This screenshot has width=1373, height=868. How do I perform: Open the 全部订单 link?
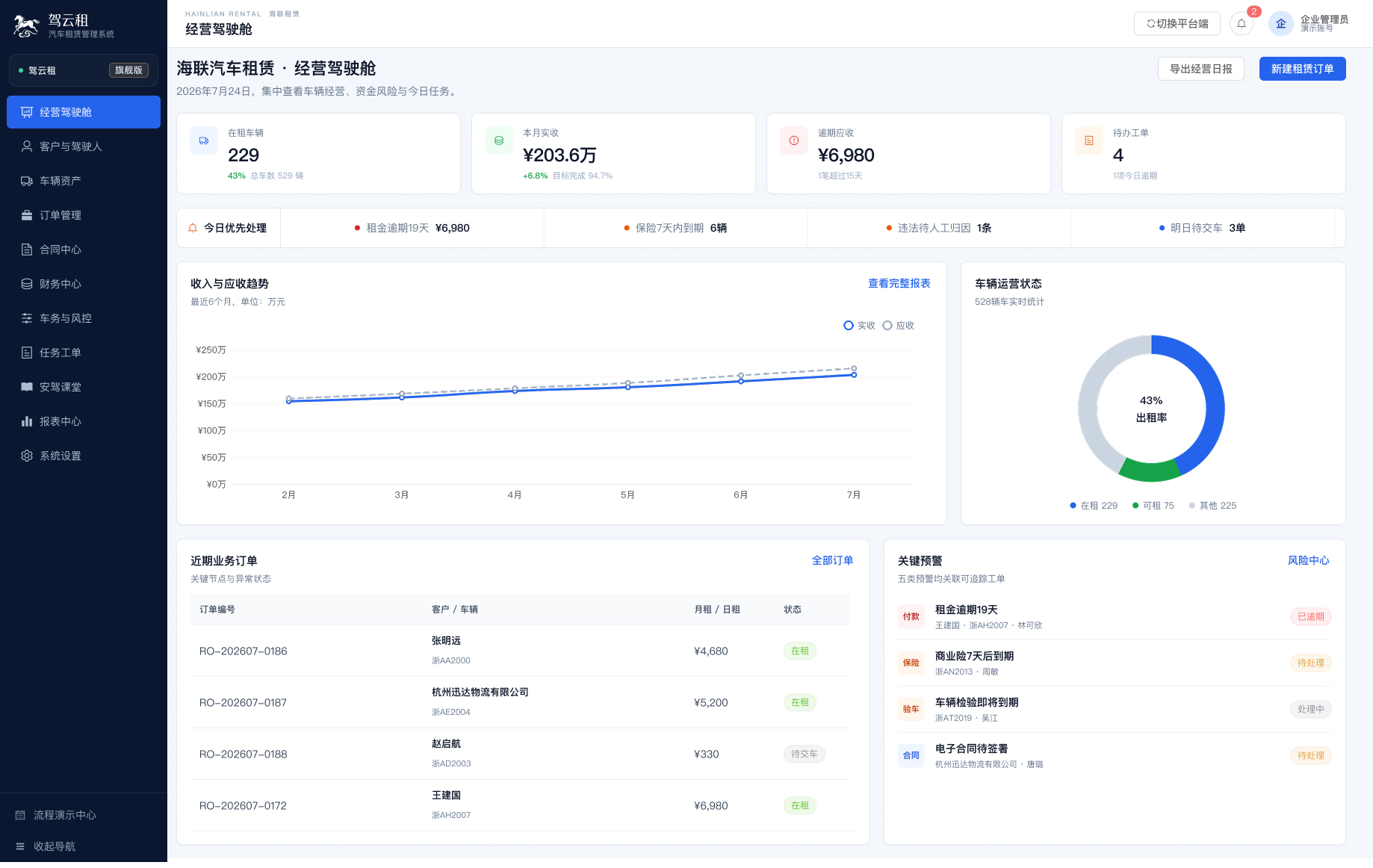[833, 561]
